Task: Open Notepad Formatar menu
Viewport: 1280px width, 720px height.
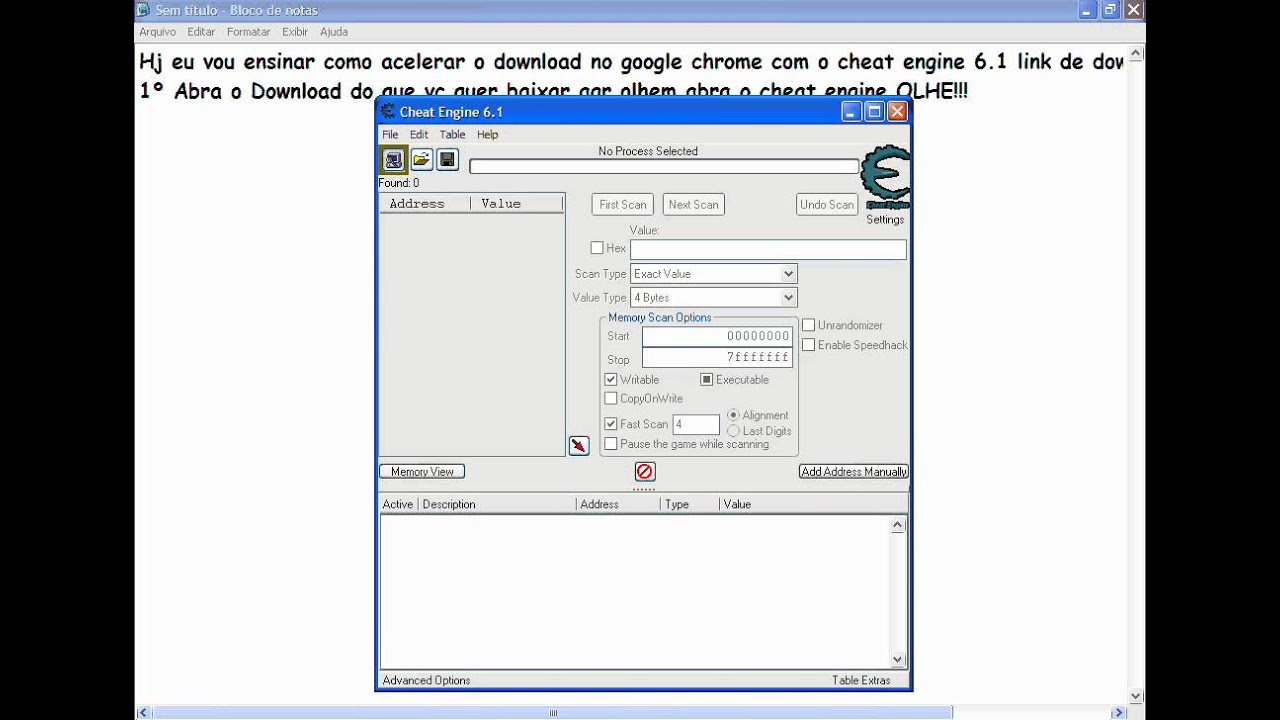Action: point(249,32)
